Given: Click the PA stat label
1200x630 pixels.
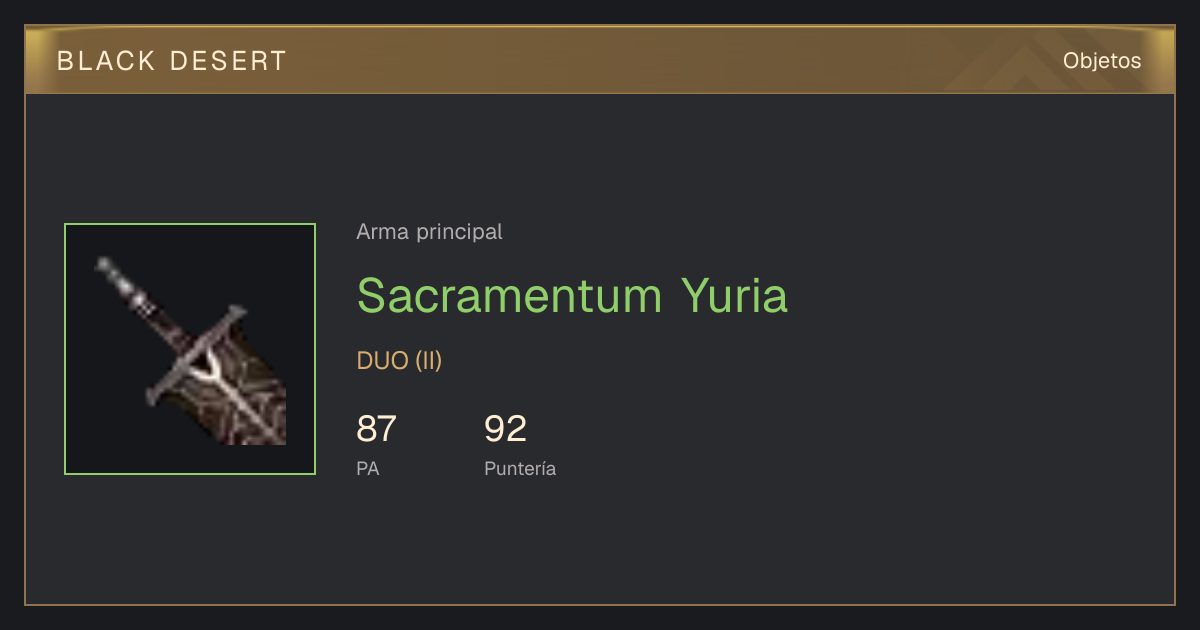Looking at the screenshot, I should coord(368,468).
